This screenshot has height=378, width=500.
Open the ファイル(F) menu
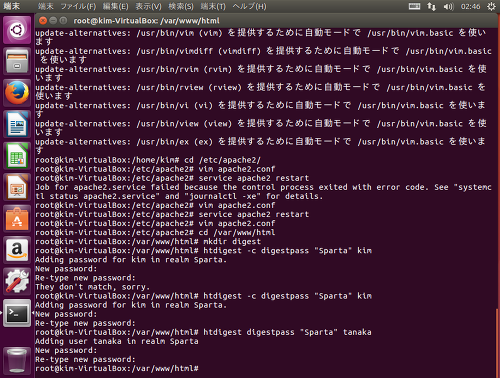[78, 6]
